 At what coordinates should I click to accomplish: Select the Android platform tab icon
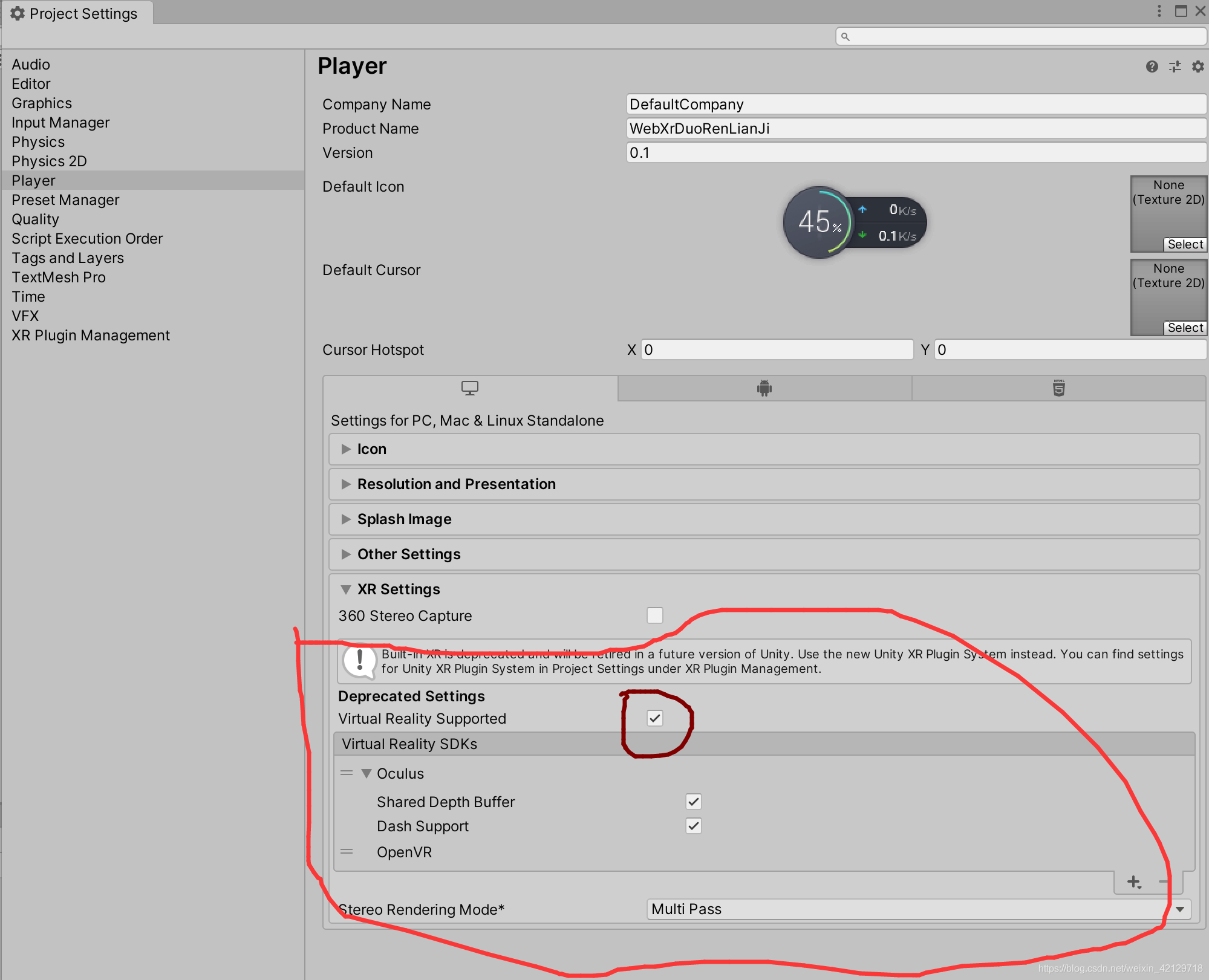click(x=764, y=388)
